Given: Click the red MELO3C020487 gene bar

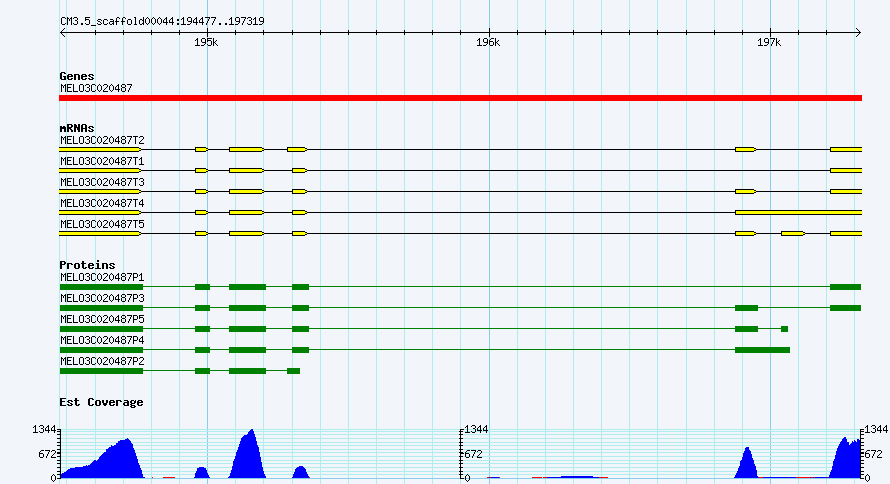Looking at the screenshot, I should pyautogui.click(x=460, y=98).
